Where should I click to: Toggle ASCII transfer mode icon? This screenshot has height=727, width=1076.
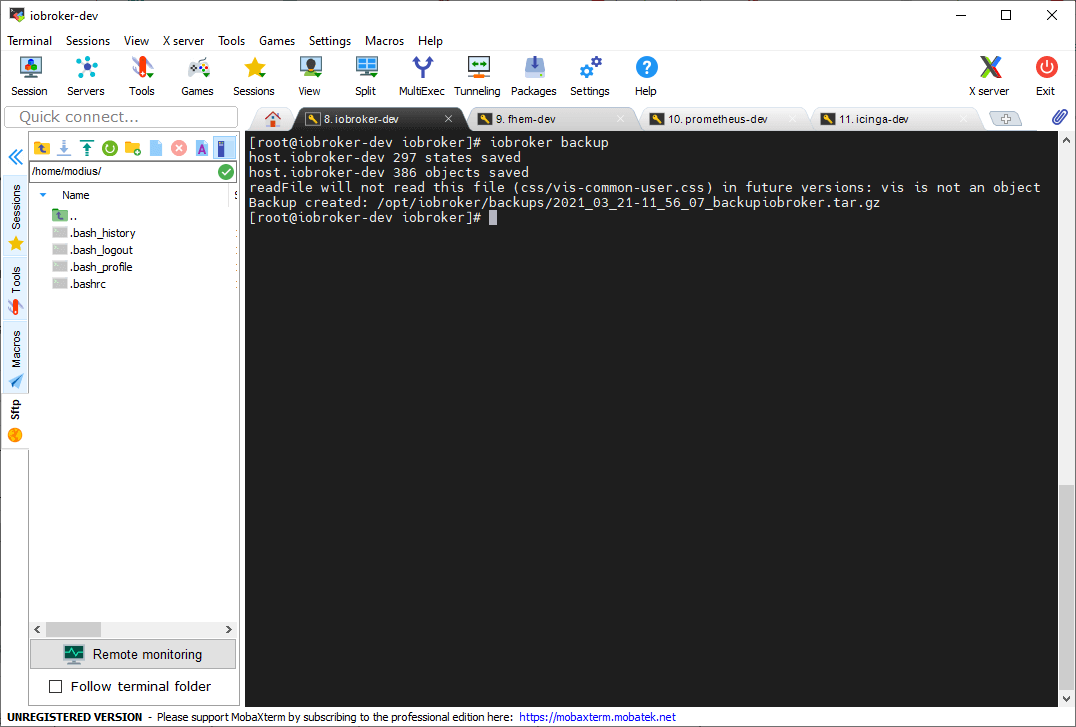pos(202,148)
